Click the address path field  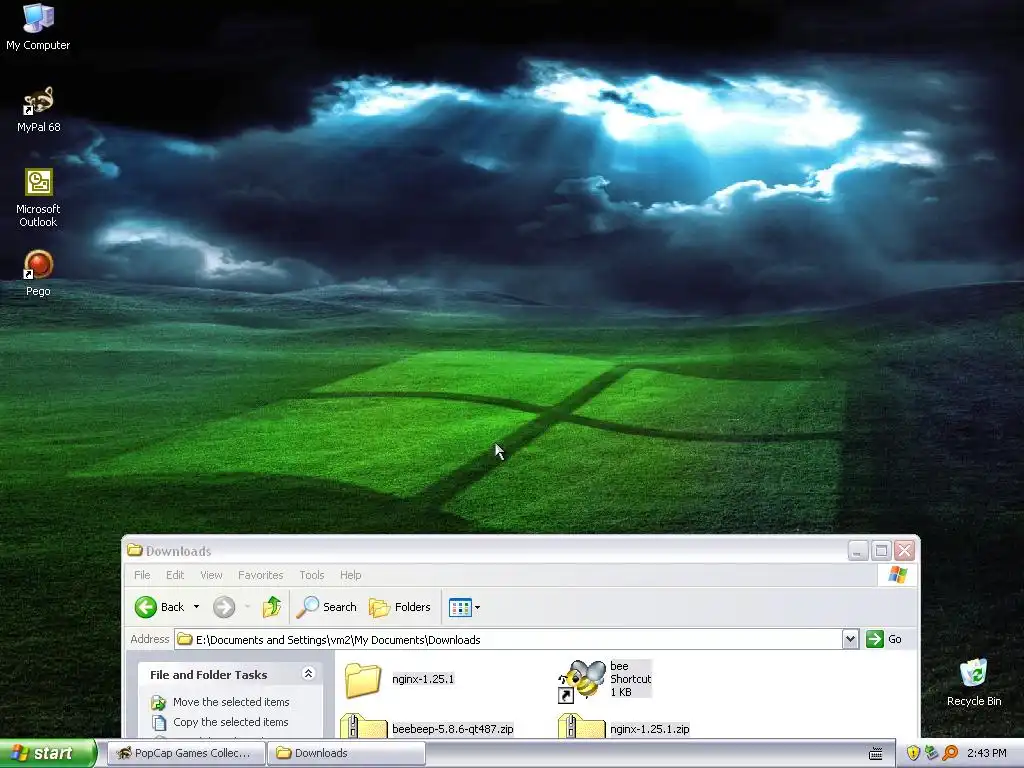pos(508,639)
